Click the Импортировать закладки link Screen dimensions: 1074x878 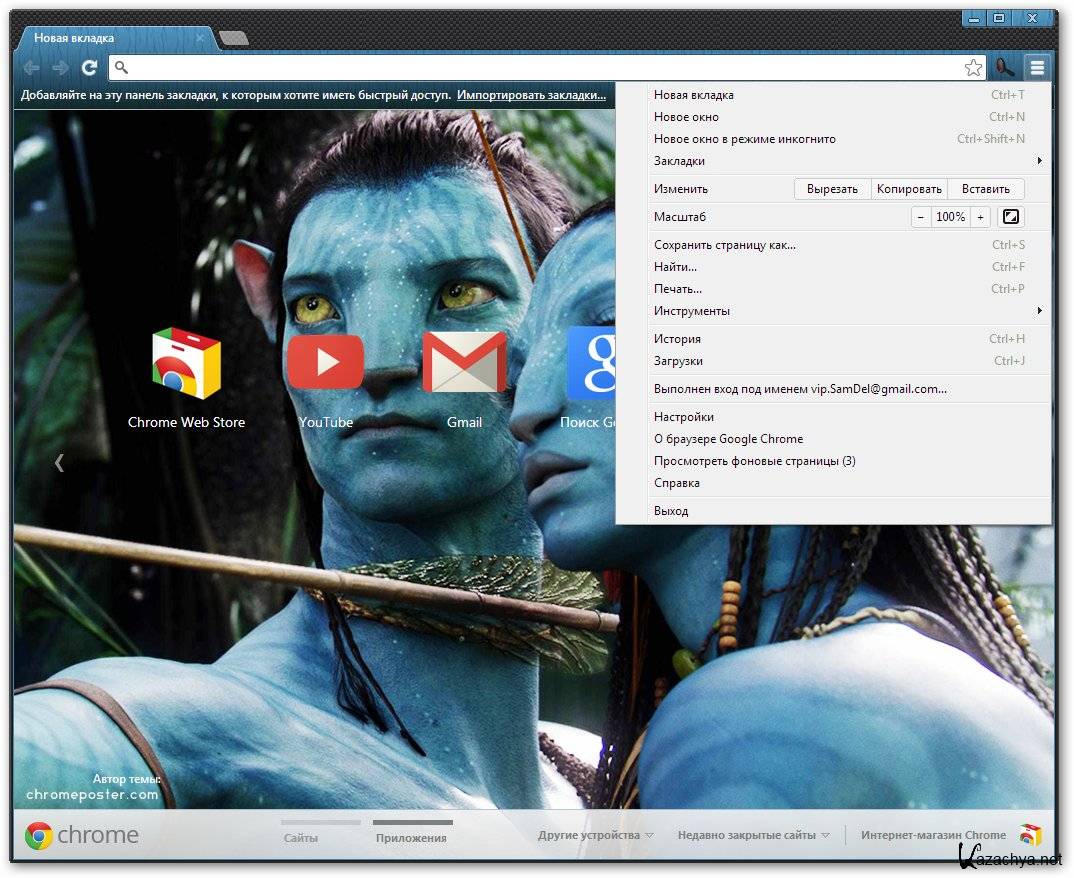coord(531,95)
